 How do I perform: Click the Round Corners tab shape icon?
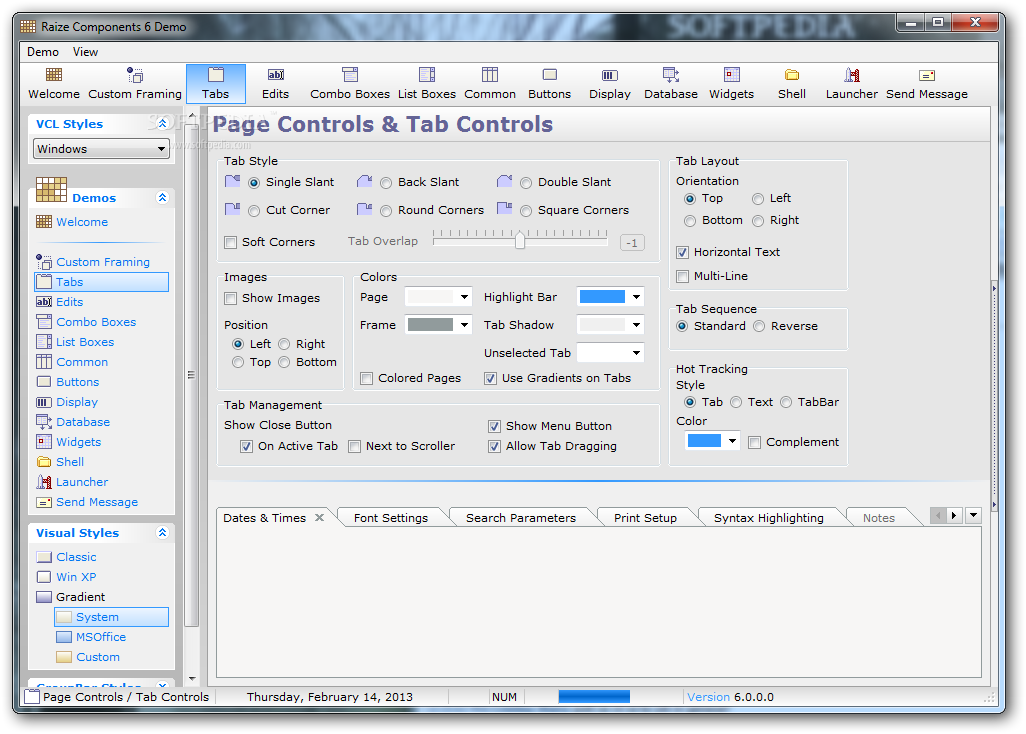(x=364, y=209)
